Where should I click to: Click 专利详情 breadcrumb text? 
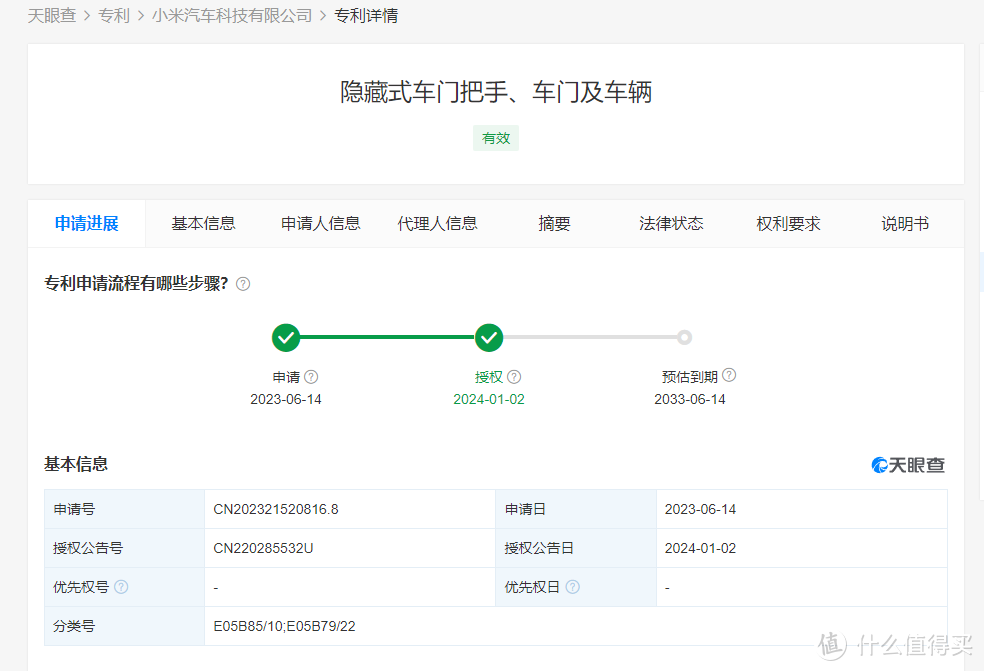click(366, 16)
